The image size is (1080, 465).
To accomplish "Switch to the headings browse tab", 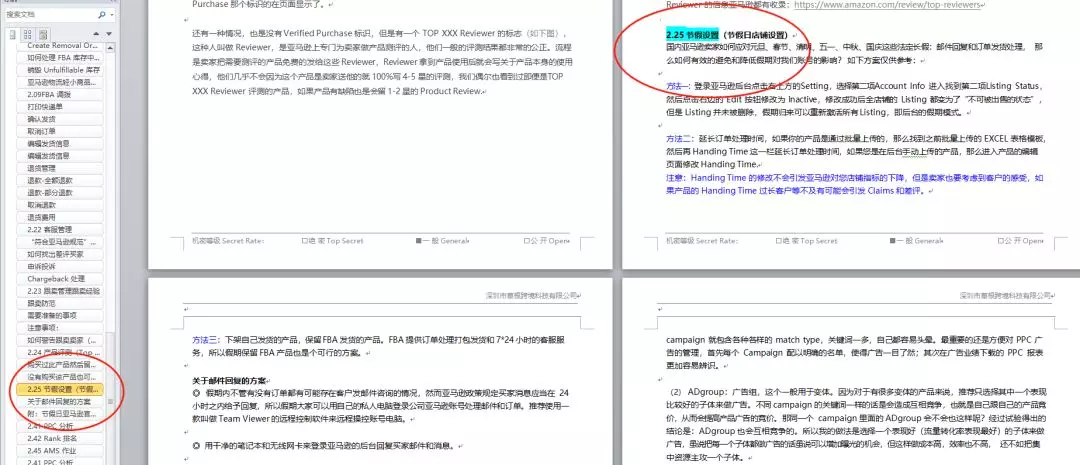I will tap(12, 34).
